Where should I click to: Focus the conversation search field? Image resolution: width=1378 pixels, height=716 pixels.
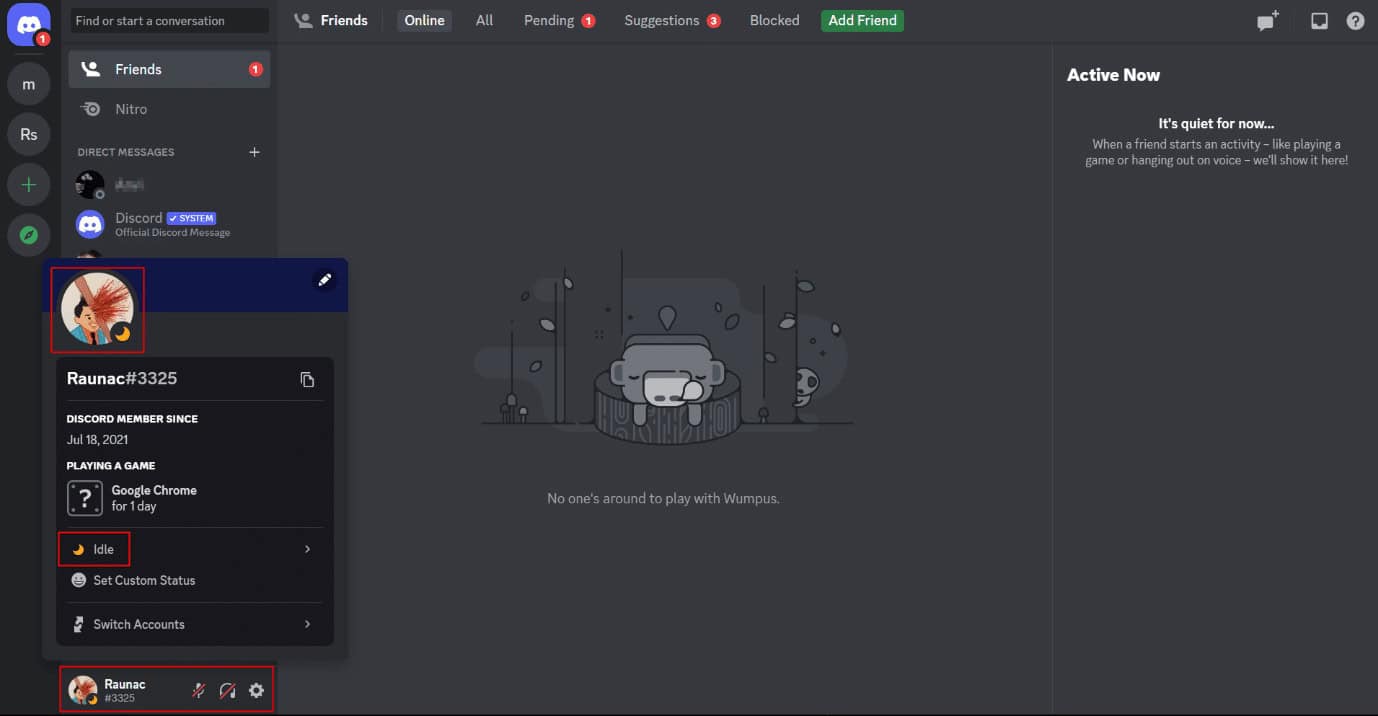click(x=168, y=20)
